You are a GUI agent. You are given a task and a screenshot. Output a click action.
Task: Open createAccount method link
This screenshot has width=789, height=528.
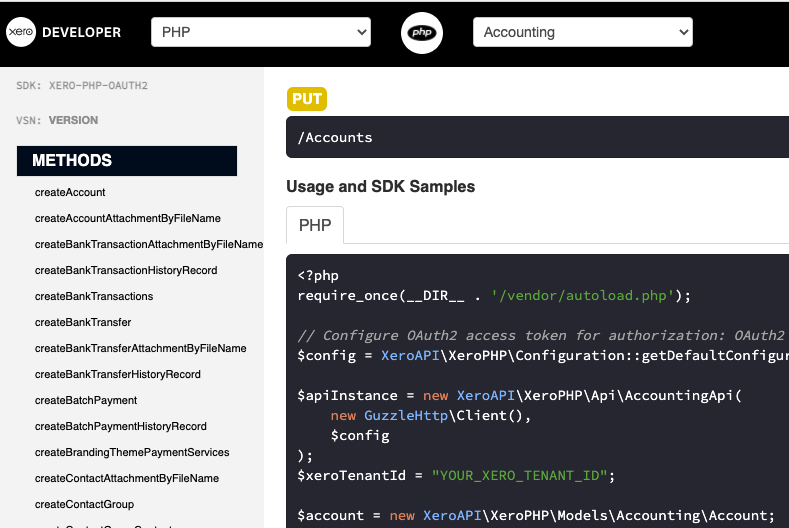coord(70,192)
